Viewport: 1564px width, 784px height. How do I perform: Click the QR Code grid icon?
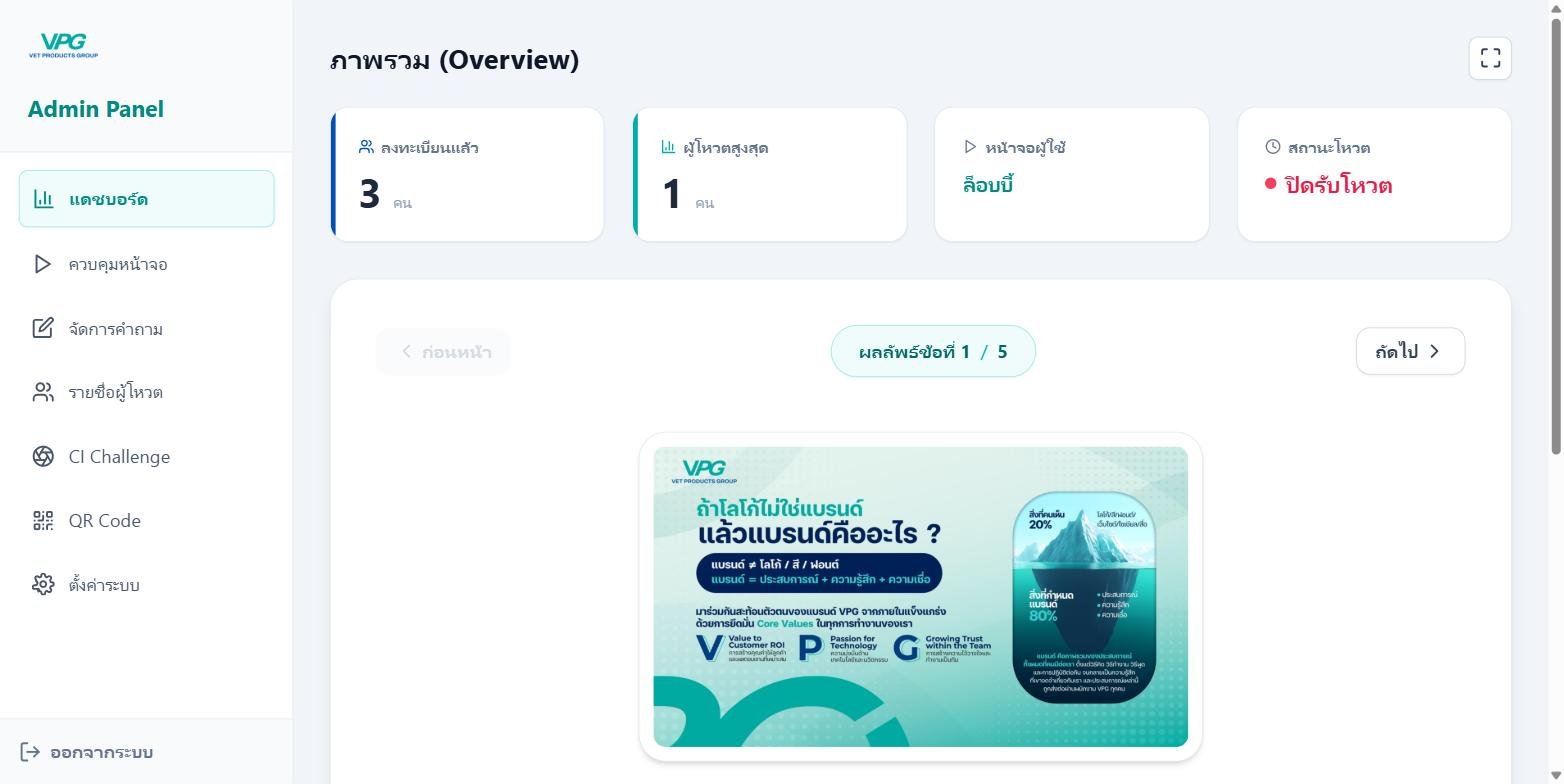[x=43, y=520]
